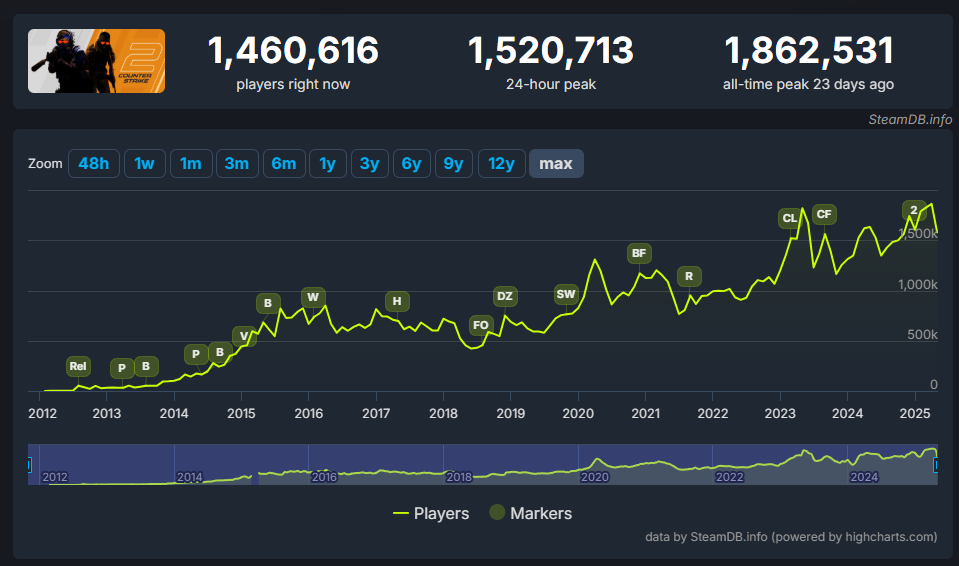This screenshot has height=566, width=959.
Task: Click the BF marker on chart
Action: click(639, 253)
